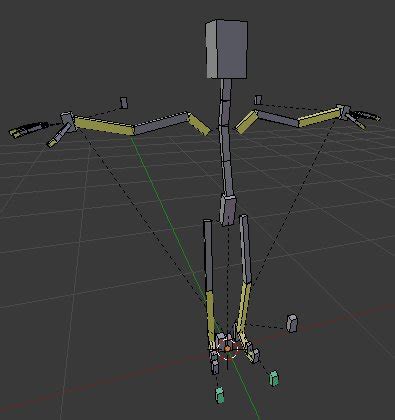Select the yellow shoulder bone left of the spine

click(x=199, y=124)
